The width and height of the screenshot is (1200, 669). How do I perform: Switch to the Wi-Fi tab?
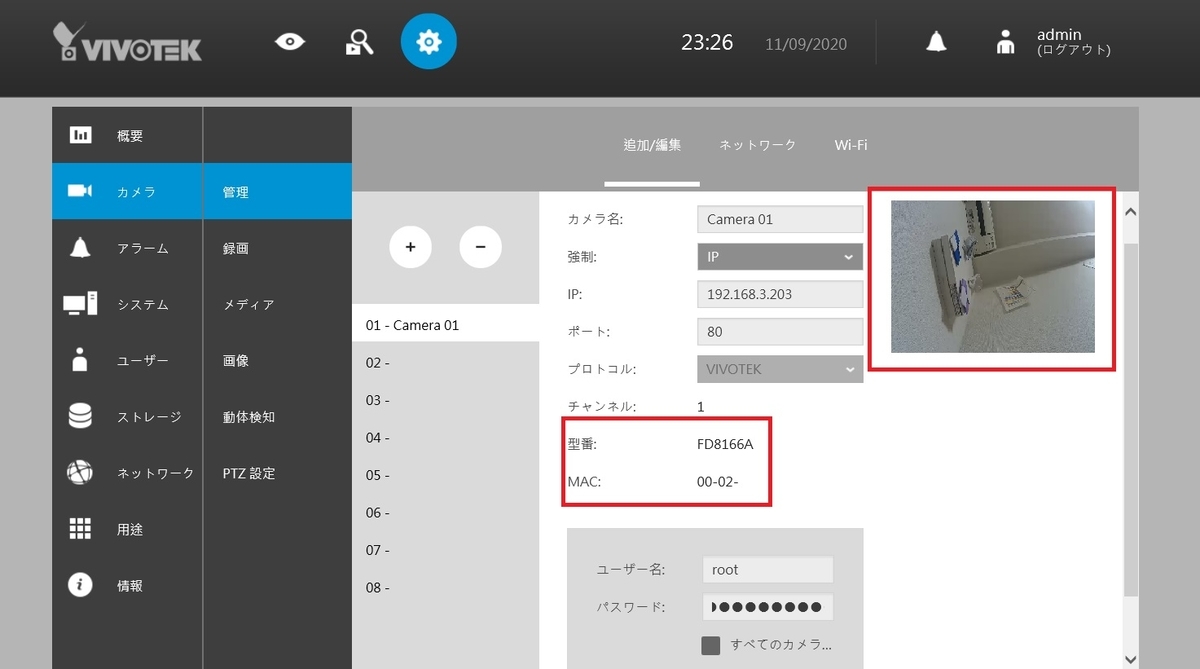[850, 144]
